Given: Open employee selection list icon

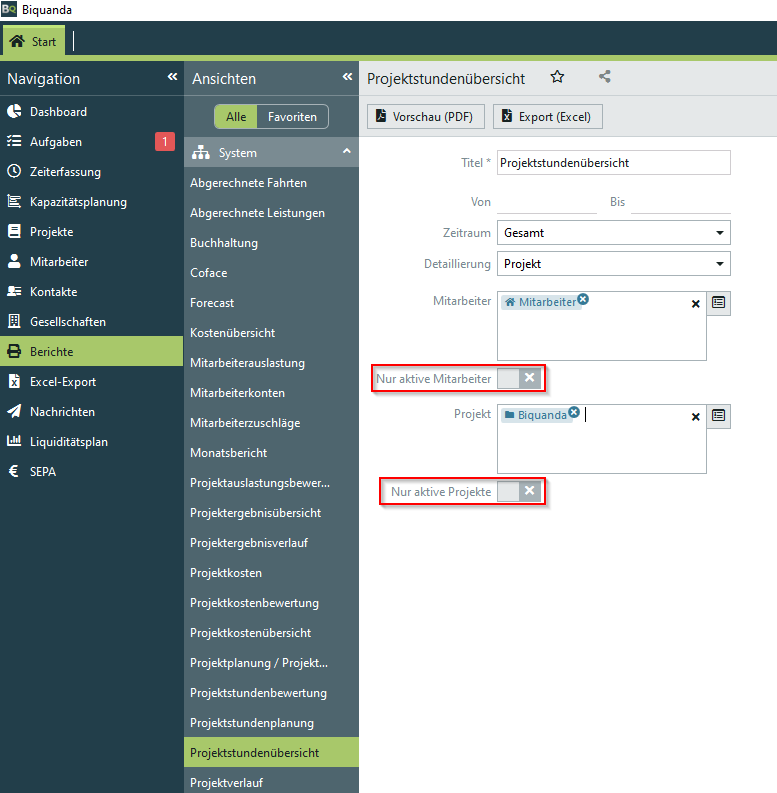Looking at the screenshot, I should tap(719, 302).
